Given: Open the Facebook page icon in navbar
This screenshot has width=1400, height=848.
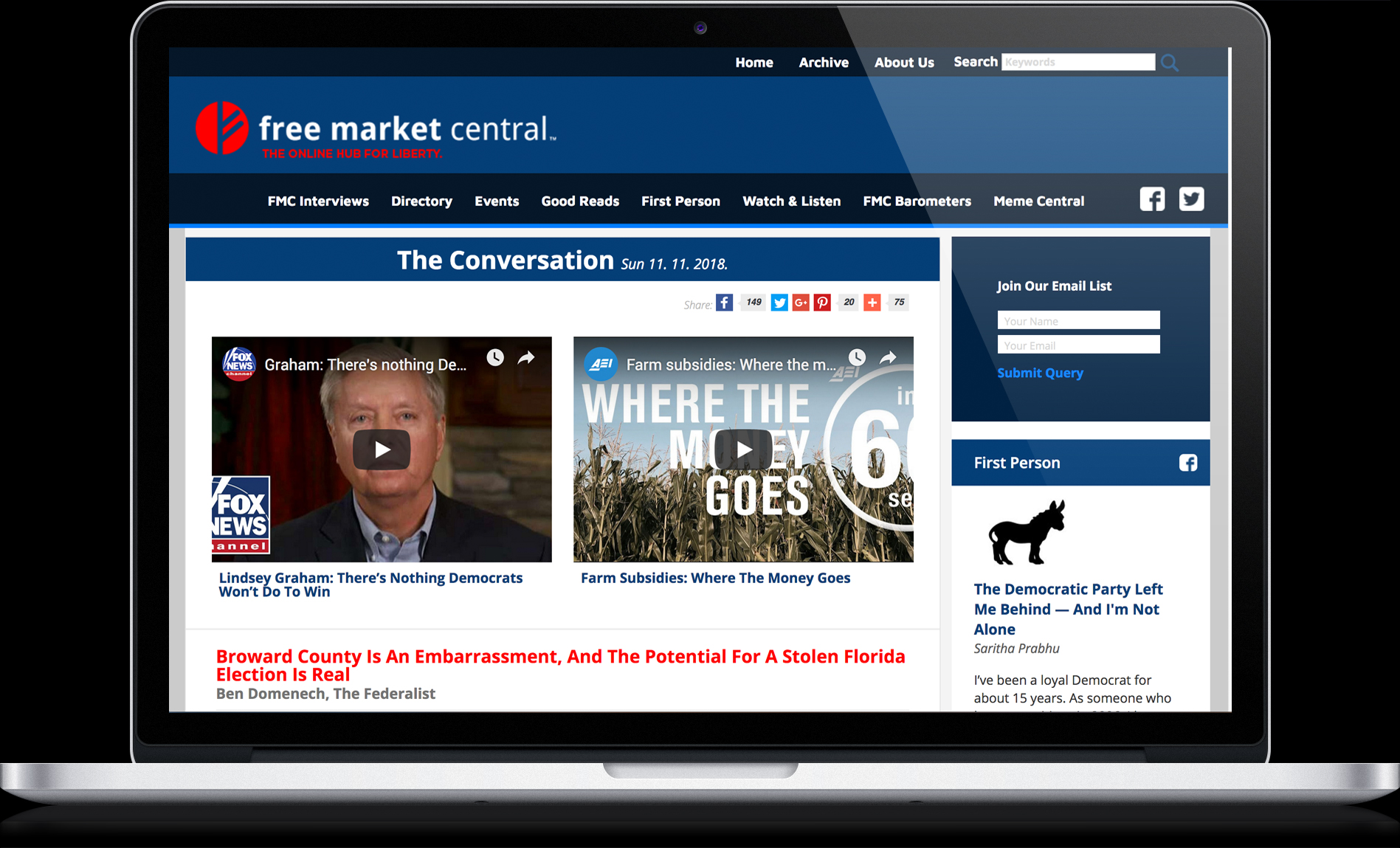Looking at the screenshot, I should [1152, 199].
